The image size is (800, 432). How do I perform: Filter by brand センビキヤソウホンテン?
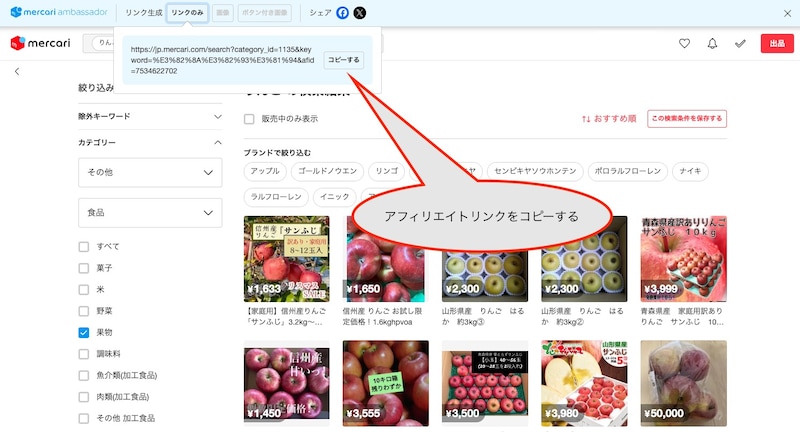click(x=535, y=171)
